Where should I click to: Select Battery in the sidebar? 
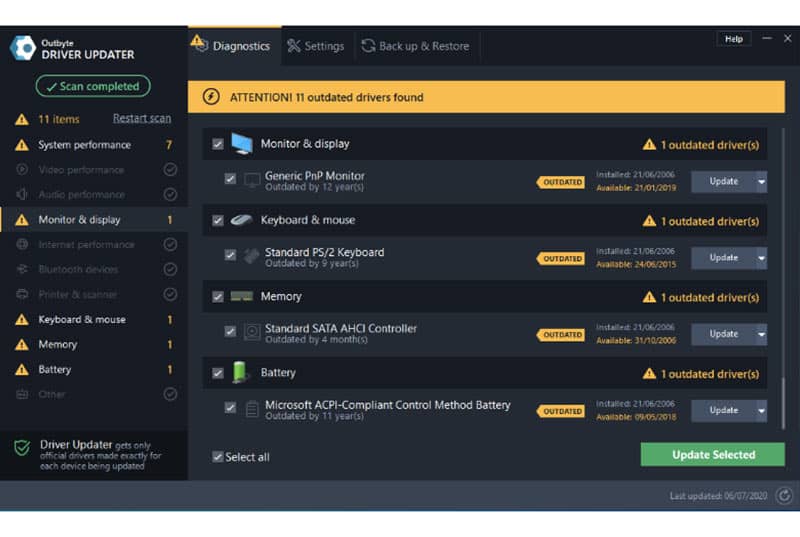point(94,370)
